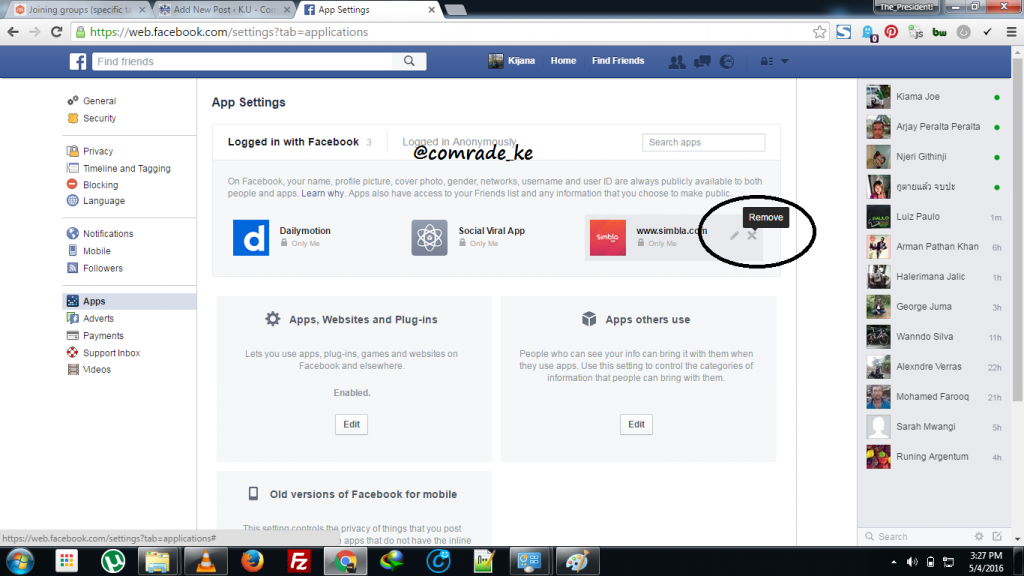Bookmark this page with the star icon
The width and height of the screenshot is (1024, 576).
pyautogui.click(x=820, y=32)
